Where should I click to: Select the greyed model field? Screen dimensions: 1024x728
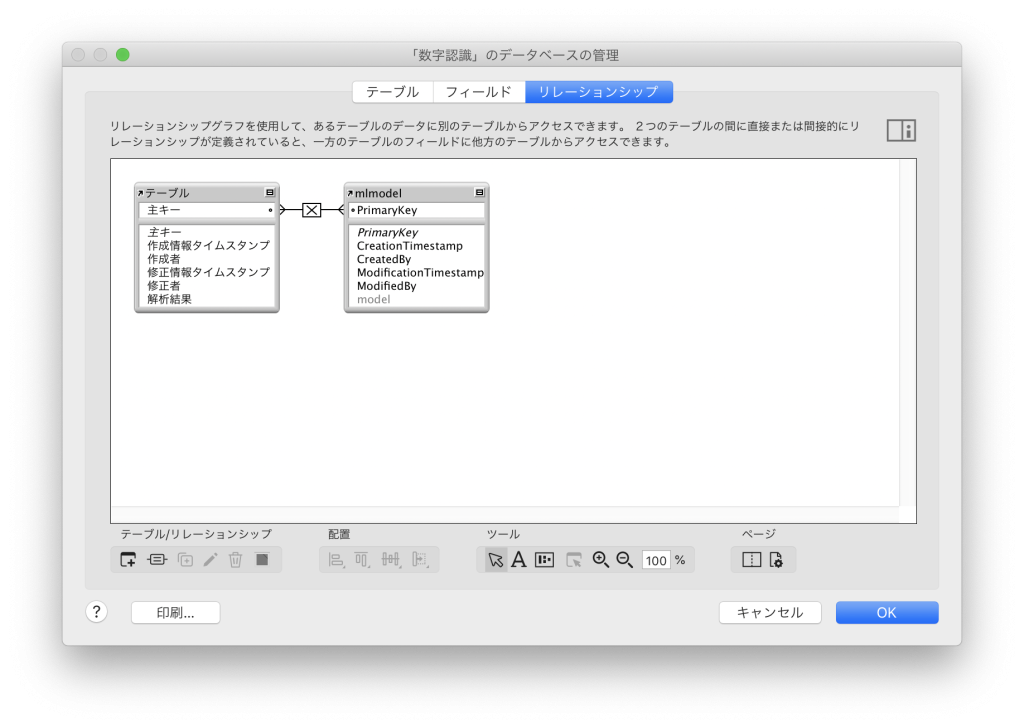click(x=374, y=299)
